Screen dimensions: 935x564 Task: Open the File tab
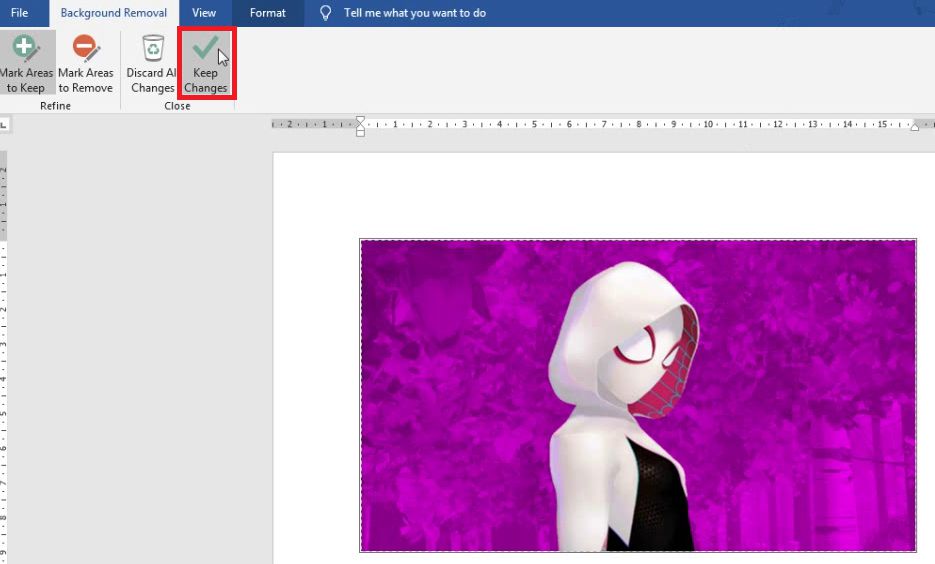pos(19,13)
